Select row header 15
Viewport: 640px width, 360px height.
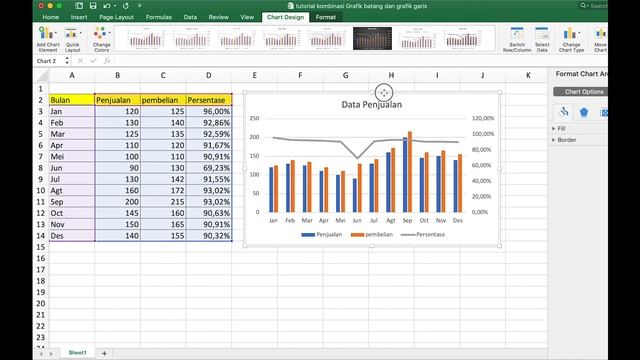pos(40,247)
